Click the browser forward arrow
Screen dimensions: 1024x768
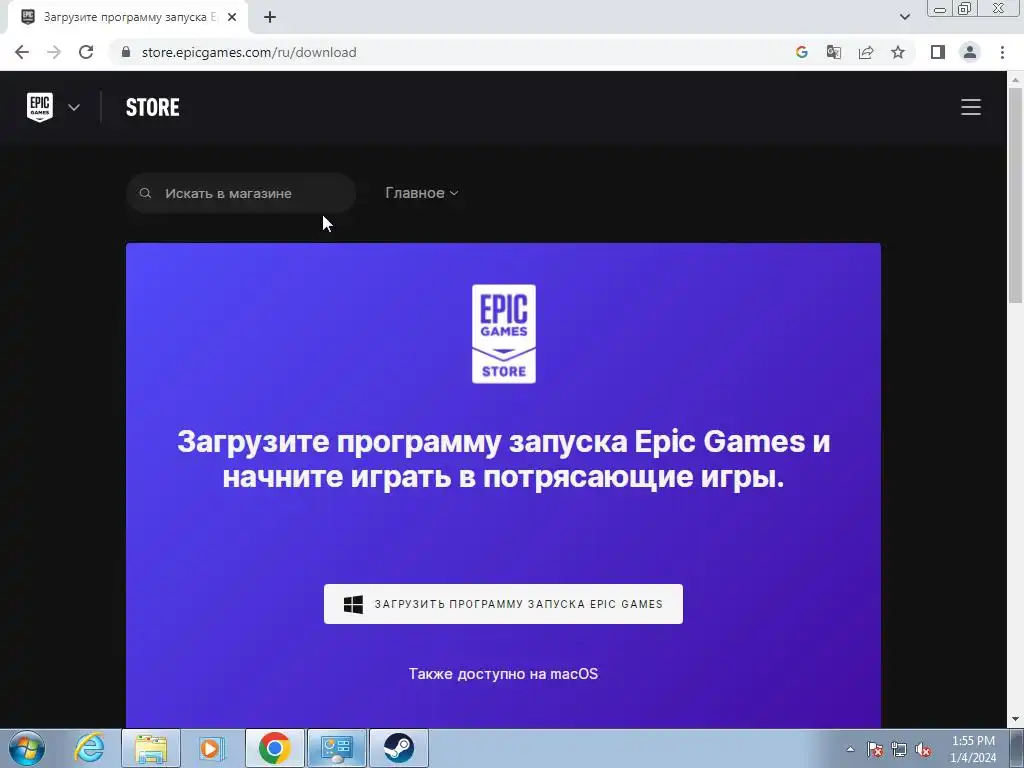click(x=54, y=52)
